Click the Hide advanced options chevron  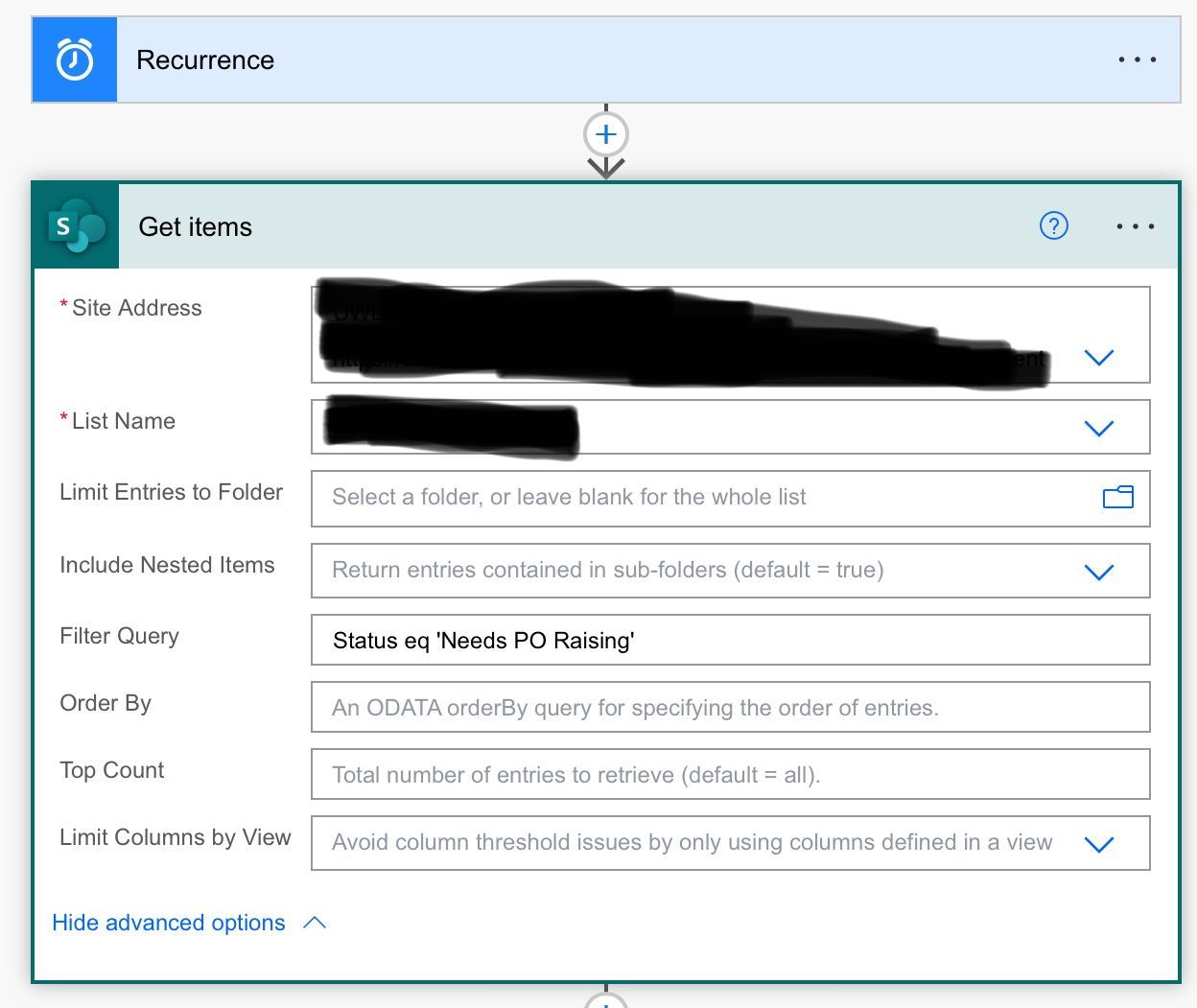point(315,922)
